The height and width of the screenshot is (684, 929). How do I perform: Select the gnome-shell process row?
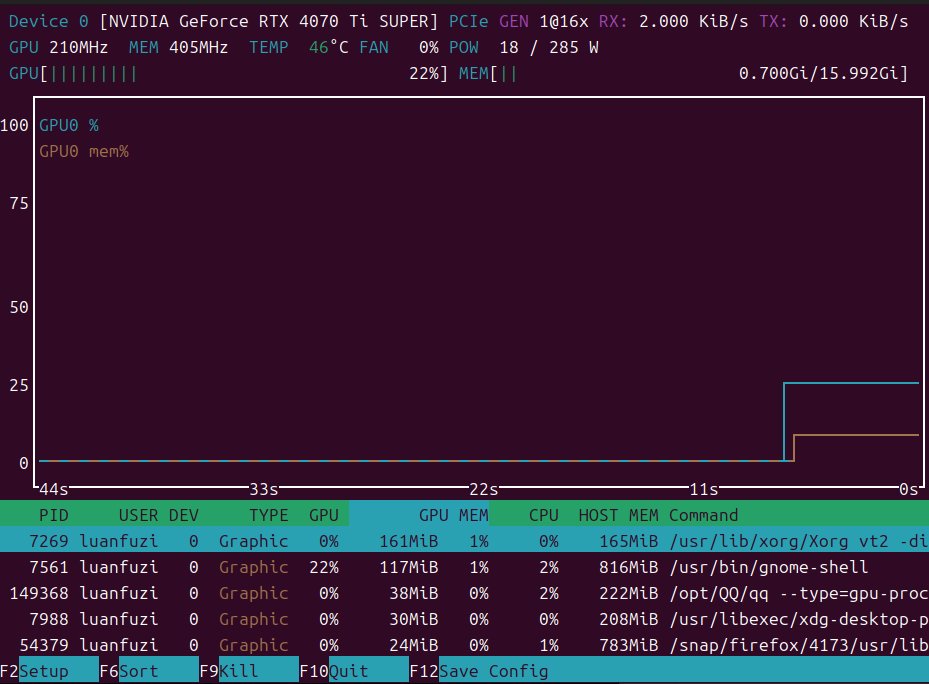tap(464, 567)
